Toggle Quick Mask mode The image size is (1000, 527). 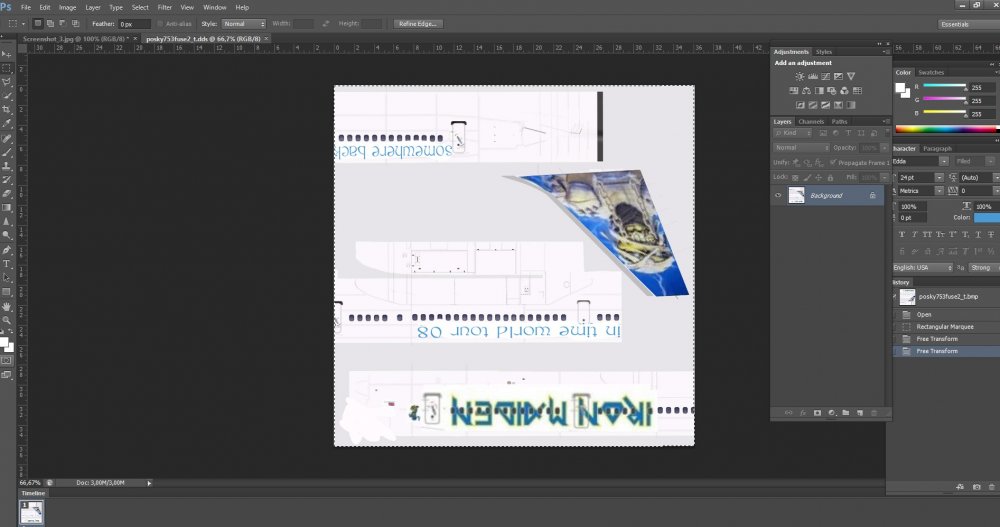tap(6, 360)
